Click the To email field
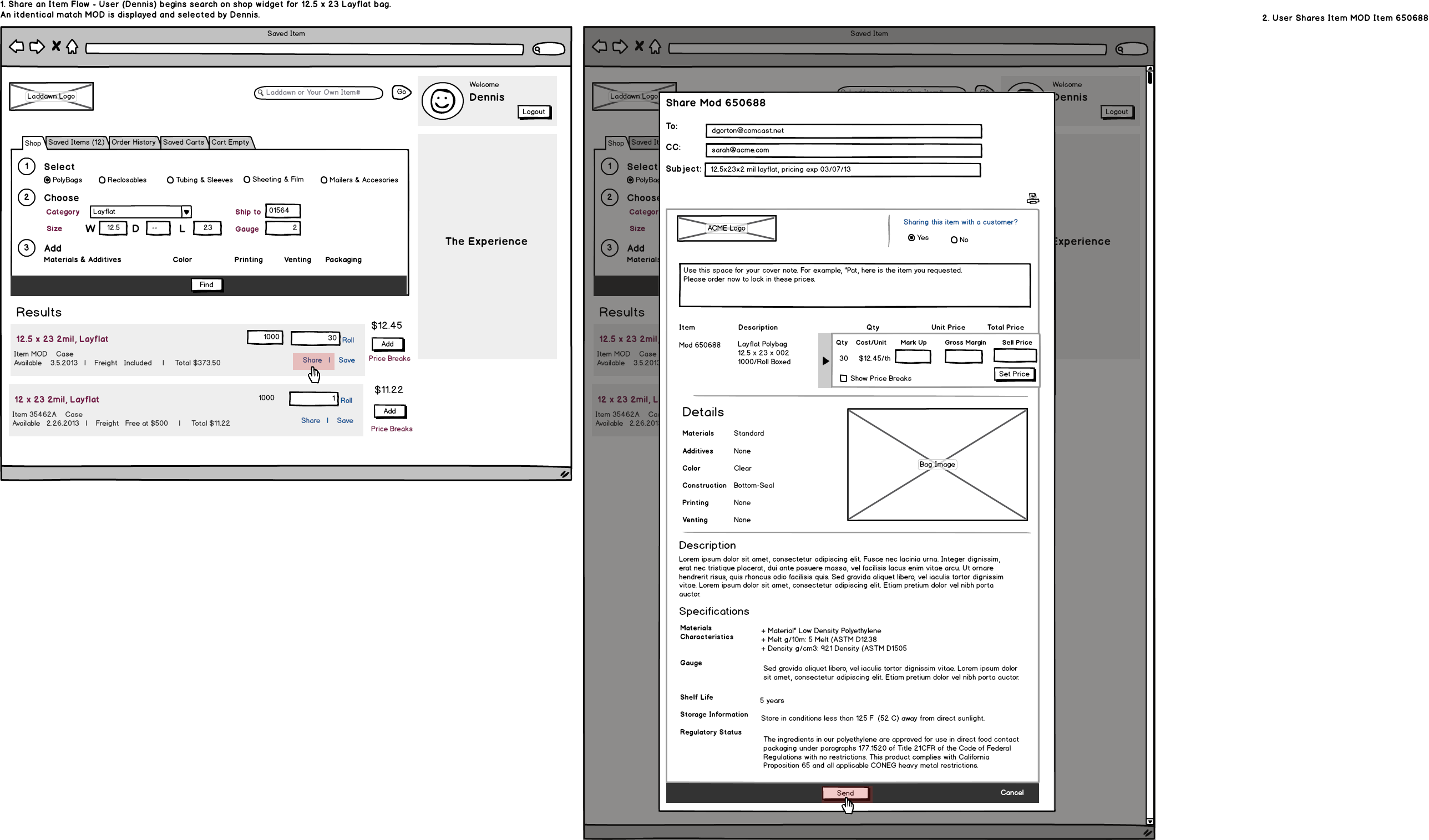 [843, 131]
